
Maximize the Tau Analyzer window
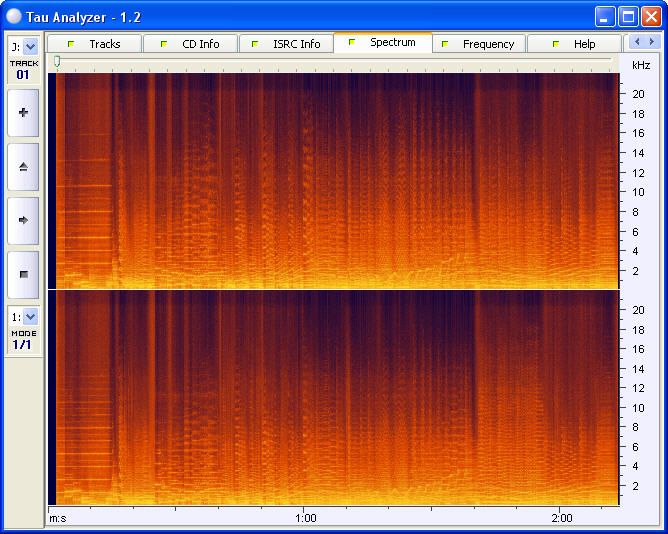coord(628,16)
